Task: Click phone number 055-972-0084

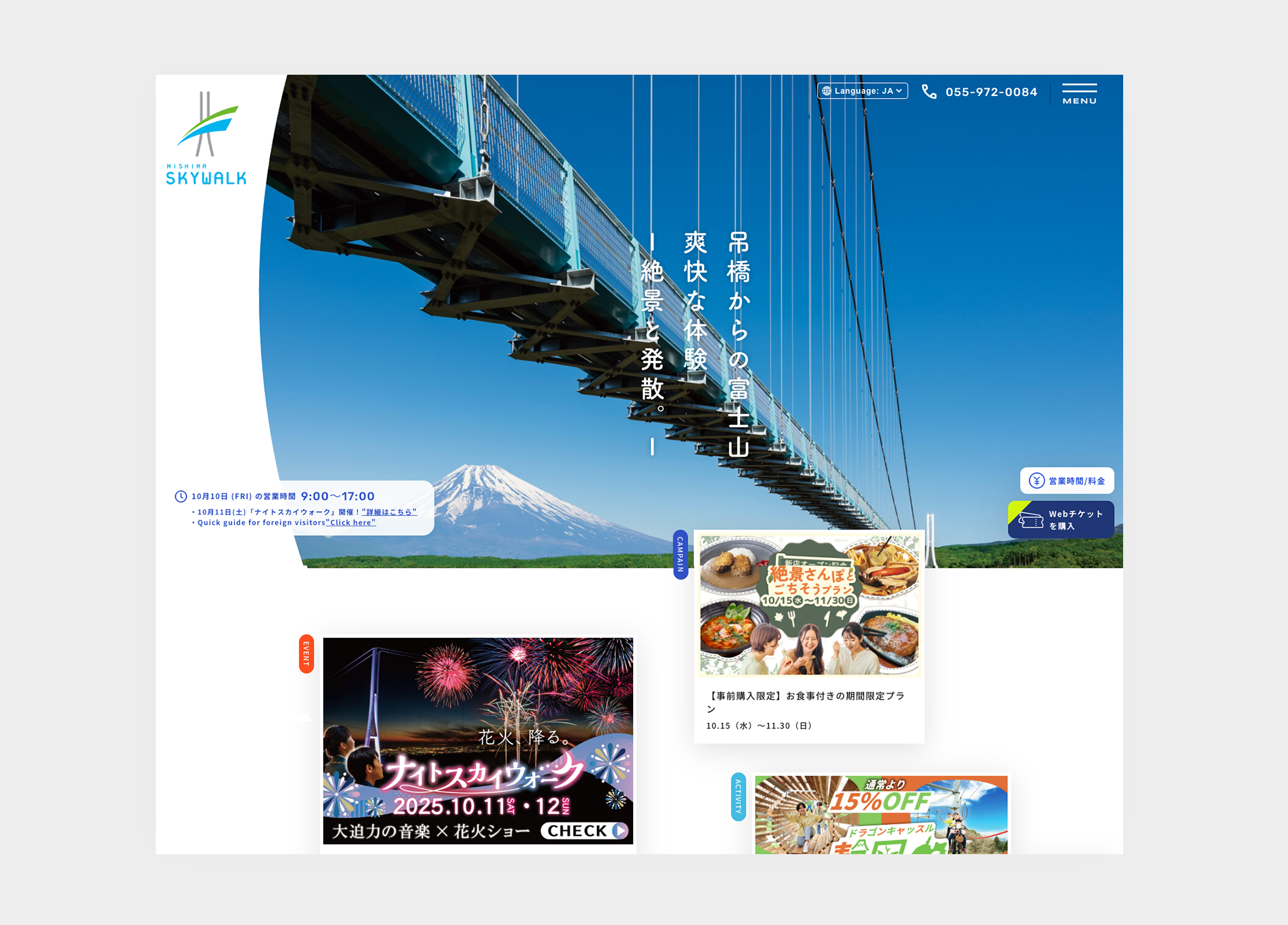Action: [991, 92]
